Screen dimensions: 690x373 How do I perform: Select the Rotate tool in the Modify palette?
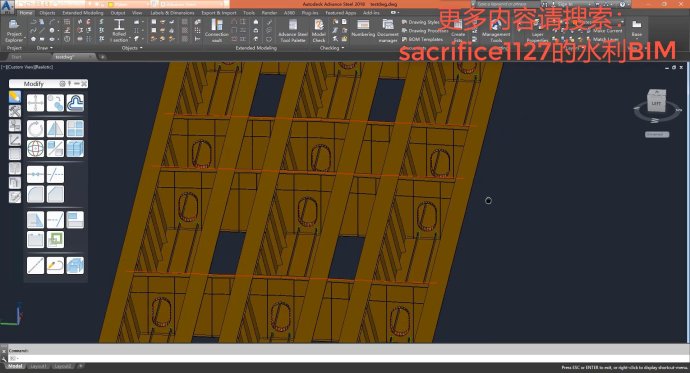pyautogui.click(x=35, y=129)
